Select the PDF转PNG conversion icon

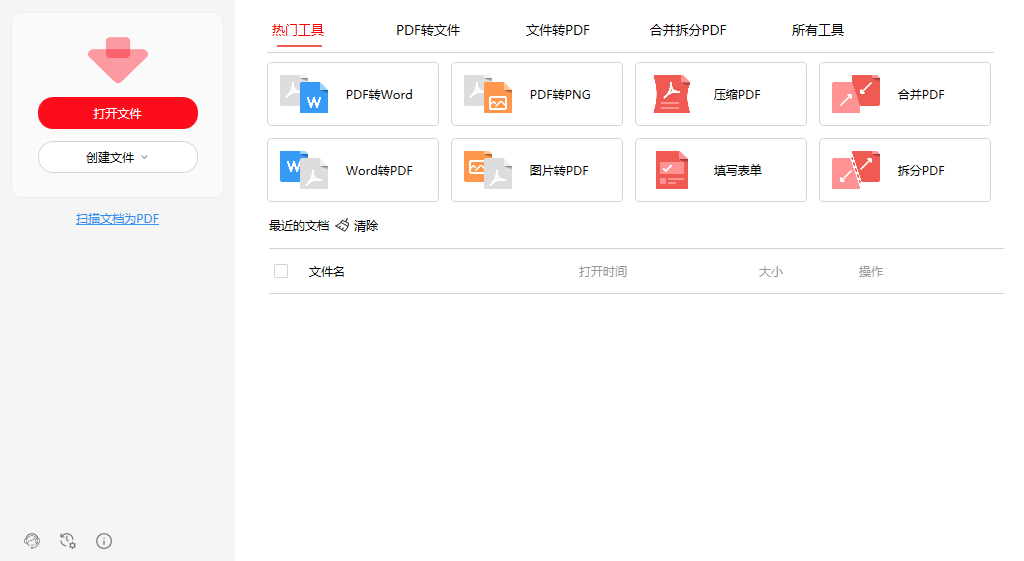[488, 94]
